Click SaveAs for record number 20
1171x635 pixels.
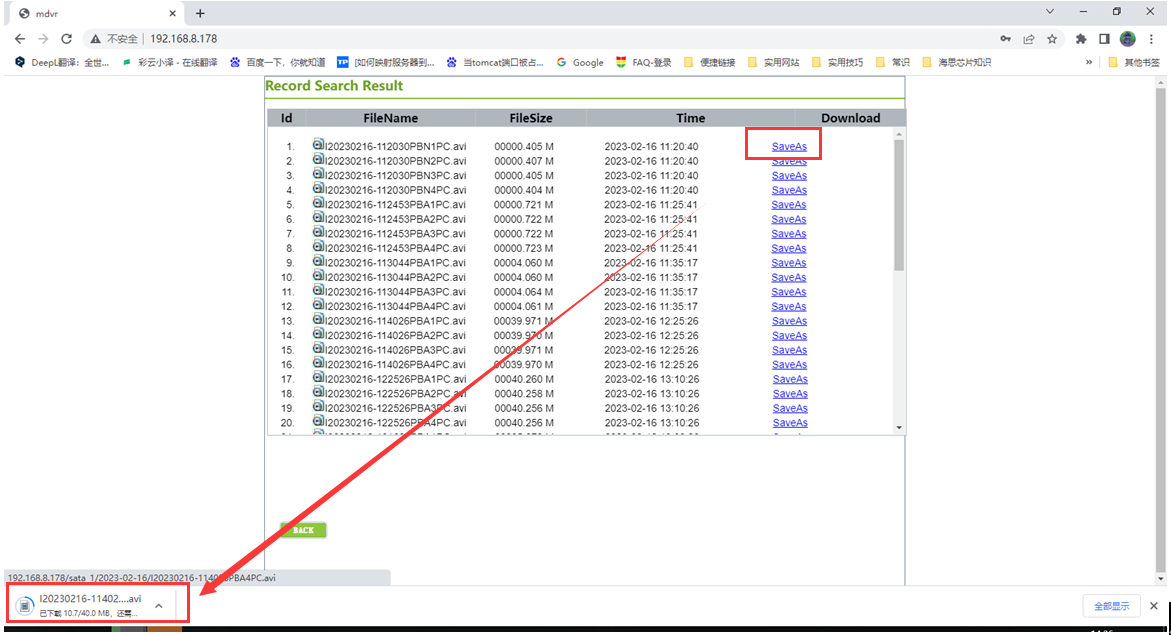(790, 423)
